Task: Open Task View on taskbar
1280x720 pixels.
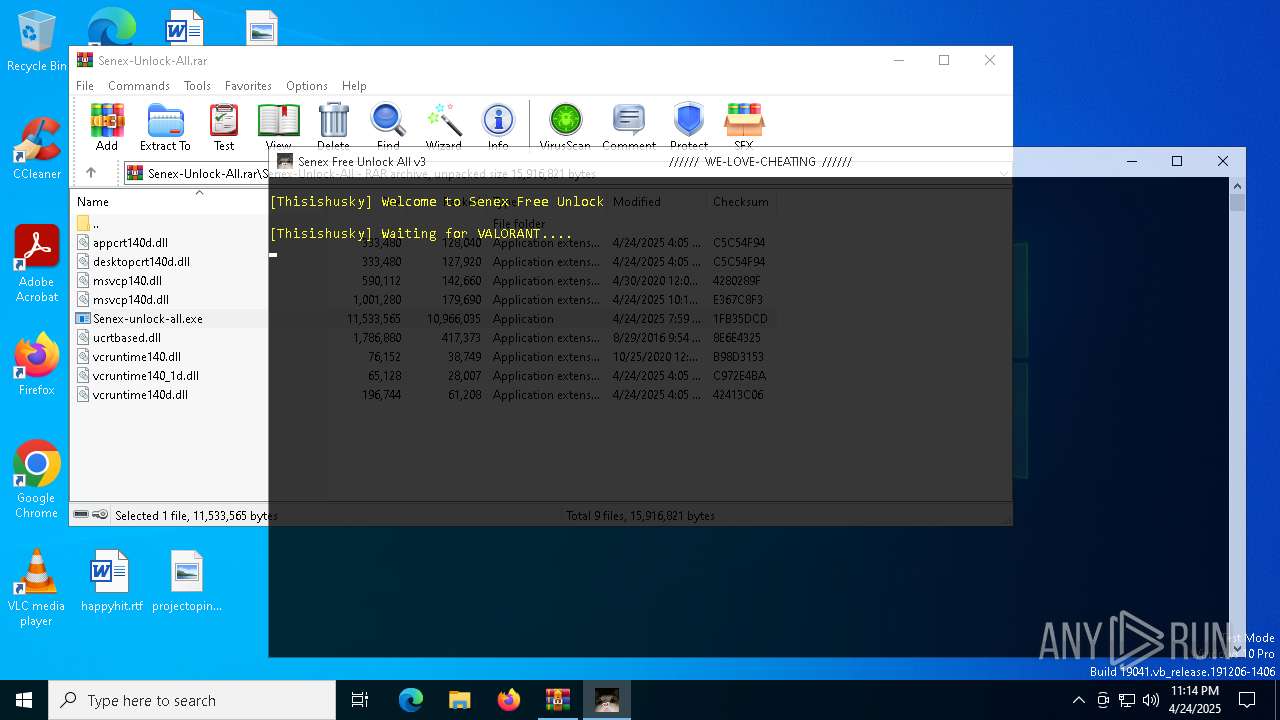Action: [360, 700]
